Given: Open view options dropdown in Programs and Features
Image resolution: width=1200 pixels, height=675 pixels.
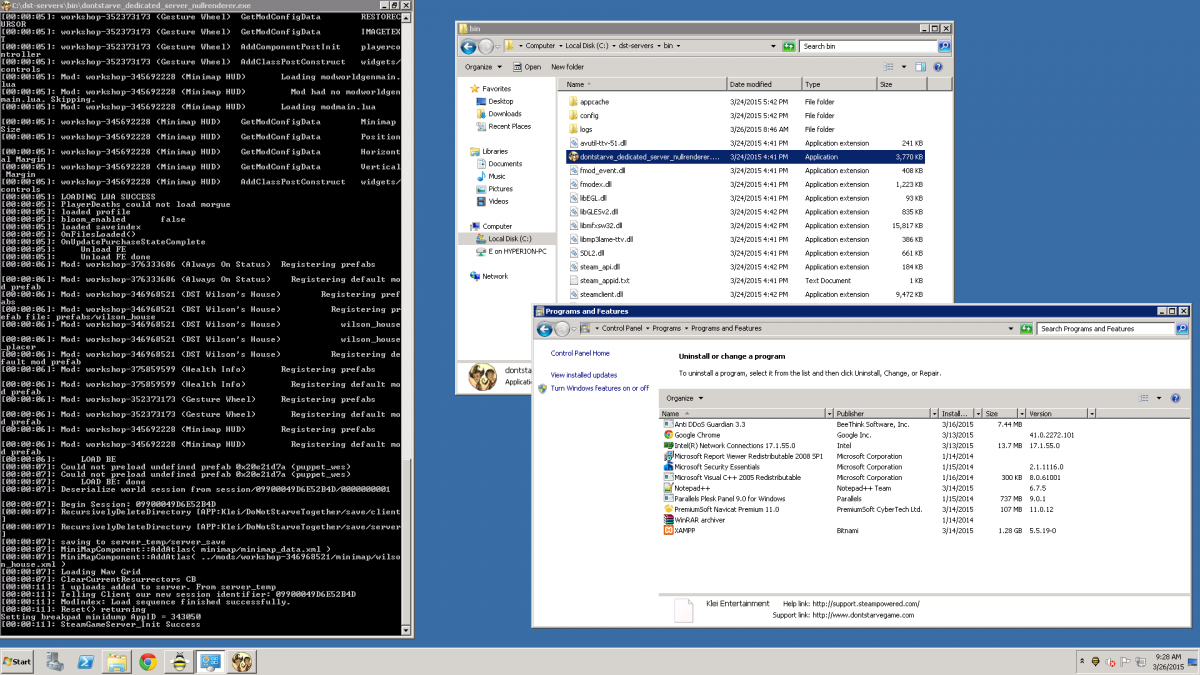Looking at the screenshot, I should (x=1160, y=398).
